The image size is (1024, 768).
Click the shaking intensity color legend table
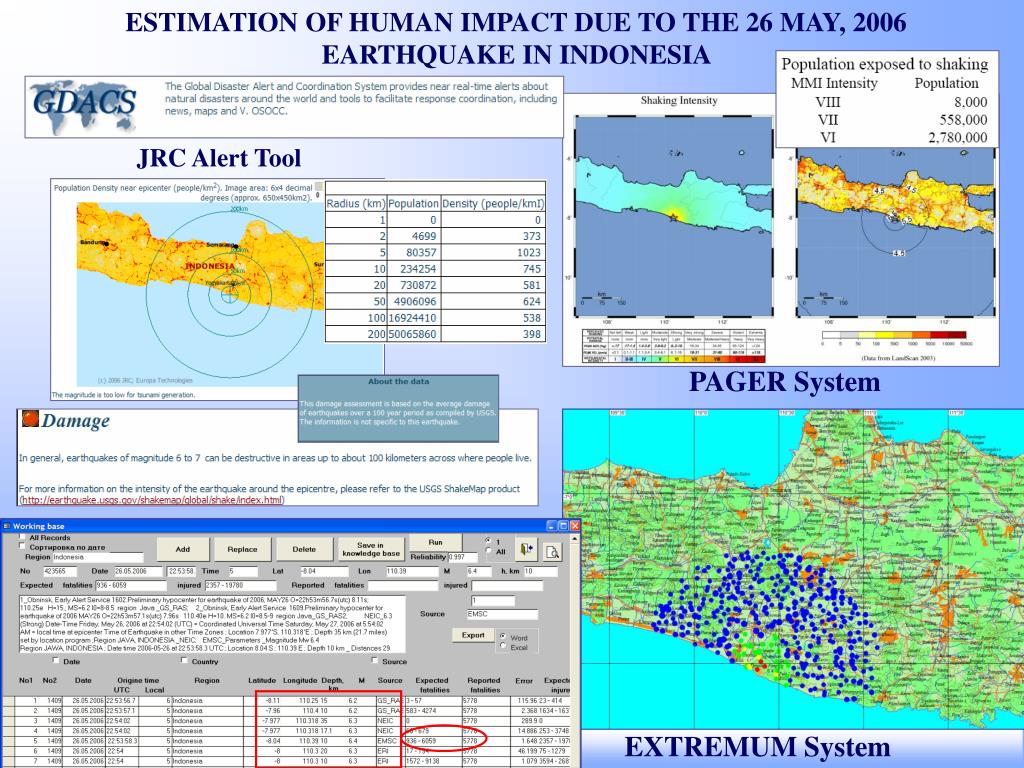673,345
